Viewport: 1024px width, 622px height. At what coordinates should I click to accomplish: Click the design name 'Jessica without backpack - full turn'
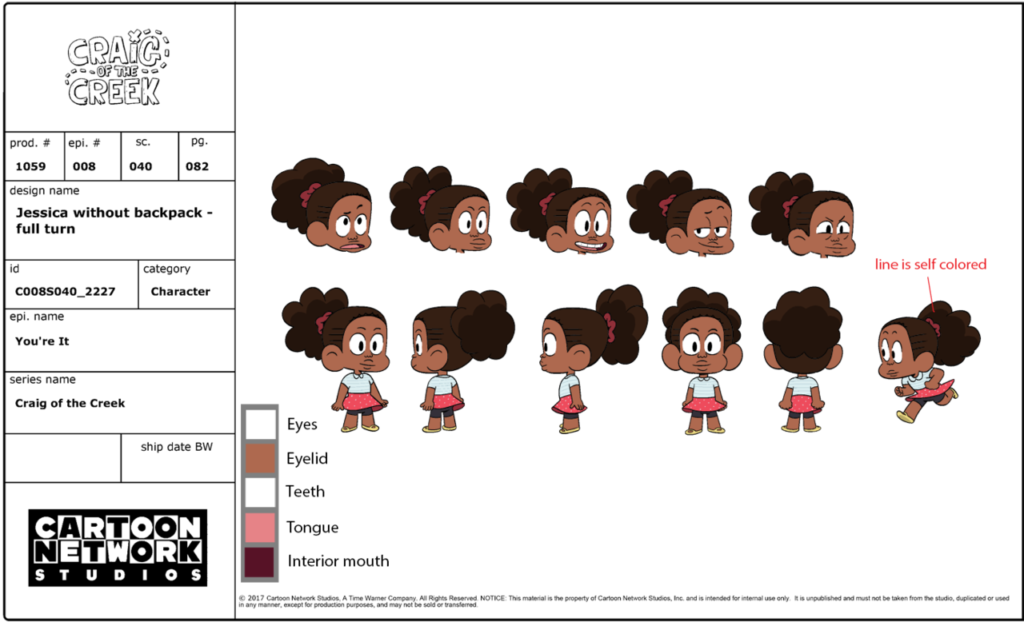[114, 221]
